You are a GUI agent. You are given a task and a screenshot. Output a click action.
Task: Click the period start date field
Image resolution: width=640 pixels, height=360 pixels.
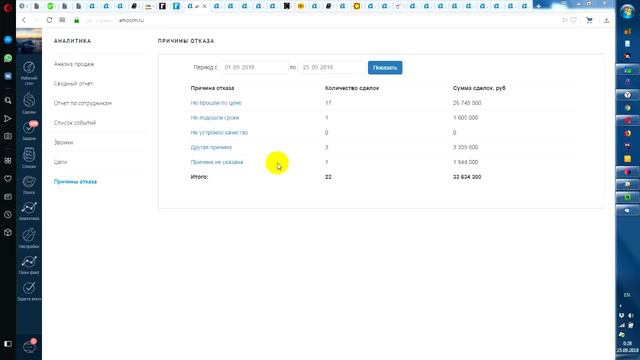coord(254,67)
